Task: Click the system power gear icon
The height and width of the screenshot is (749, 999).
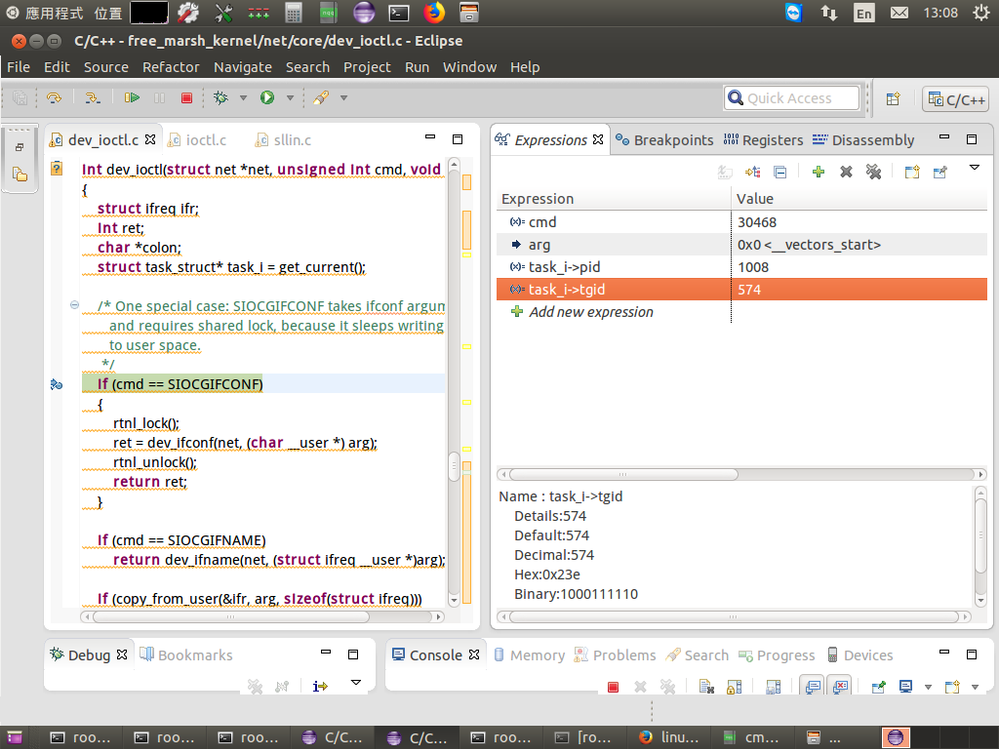Action: [x=981, y=13]
